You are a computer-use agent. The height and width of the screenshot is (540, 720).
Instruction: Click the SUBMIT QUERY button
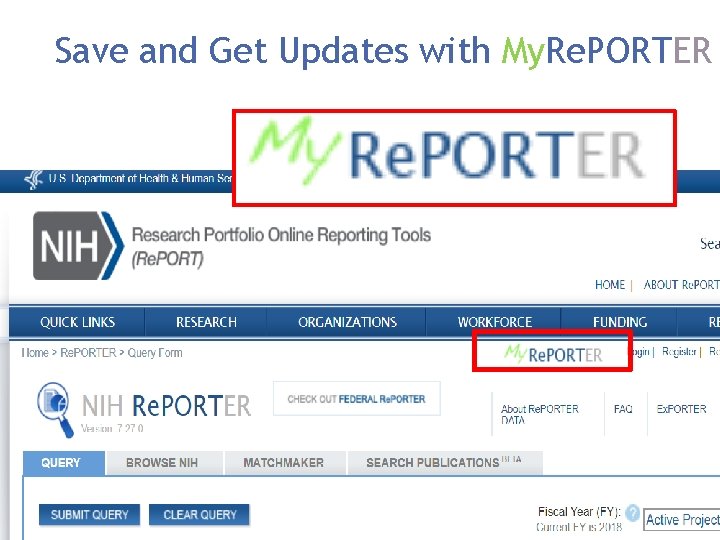click(90, 515)
